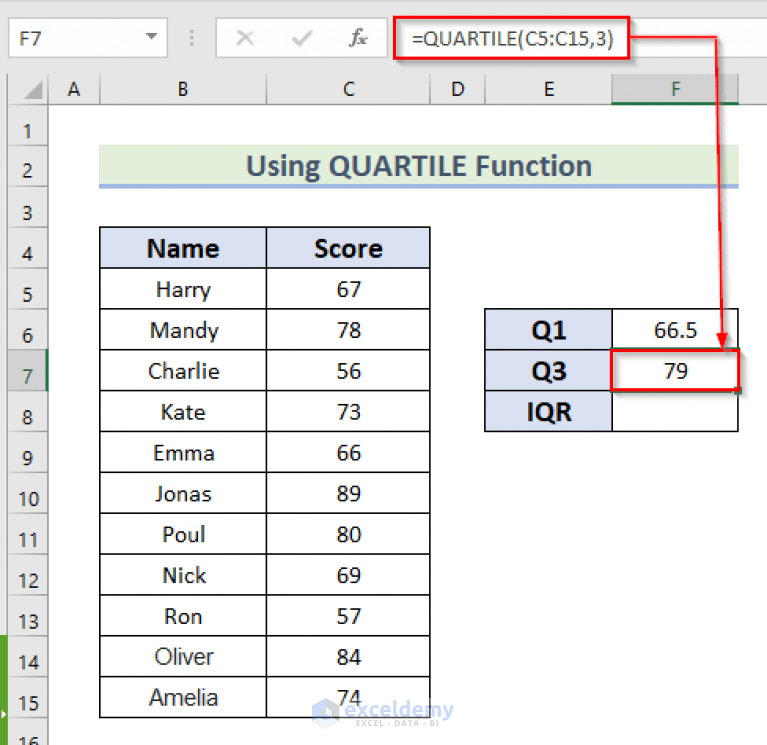Select the cell containing 'Mandy'
Screen dimensions: 767x745
183,330
